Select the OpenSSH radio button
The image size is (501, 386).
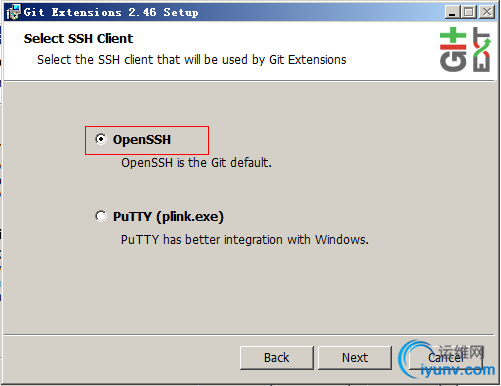point(101,139)
